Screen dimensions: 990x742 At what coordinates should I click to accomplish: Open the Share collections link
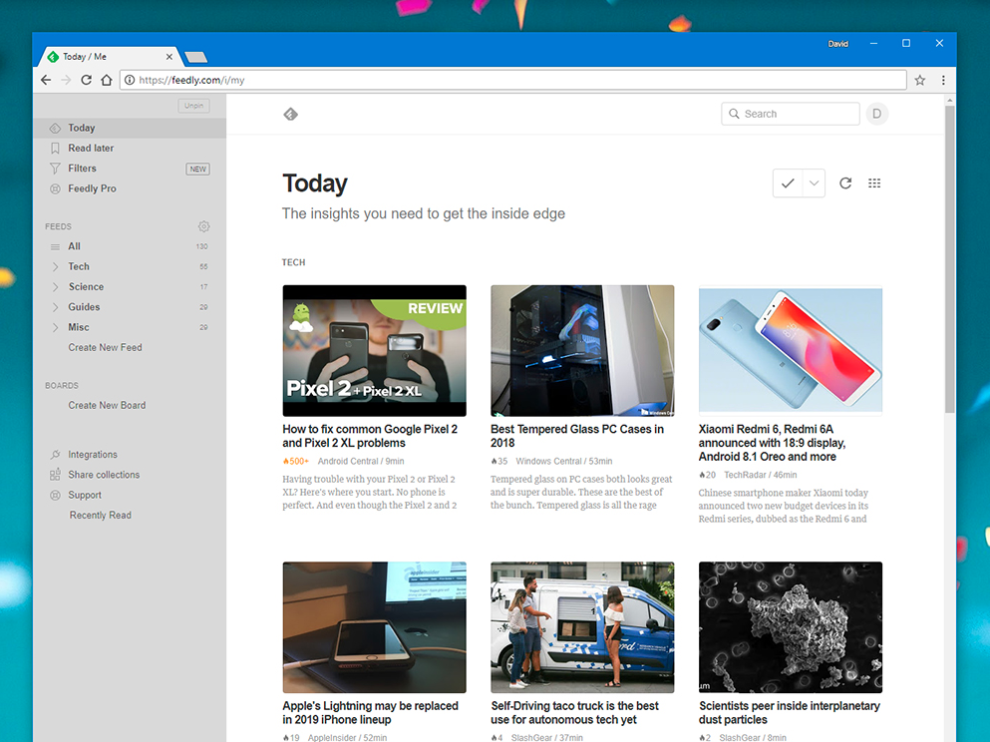point(104,475)
